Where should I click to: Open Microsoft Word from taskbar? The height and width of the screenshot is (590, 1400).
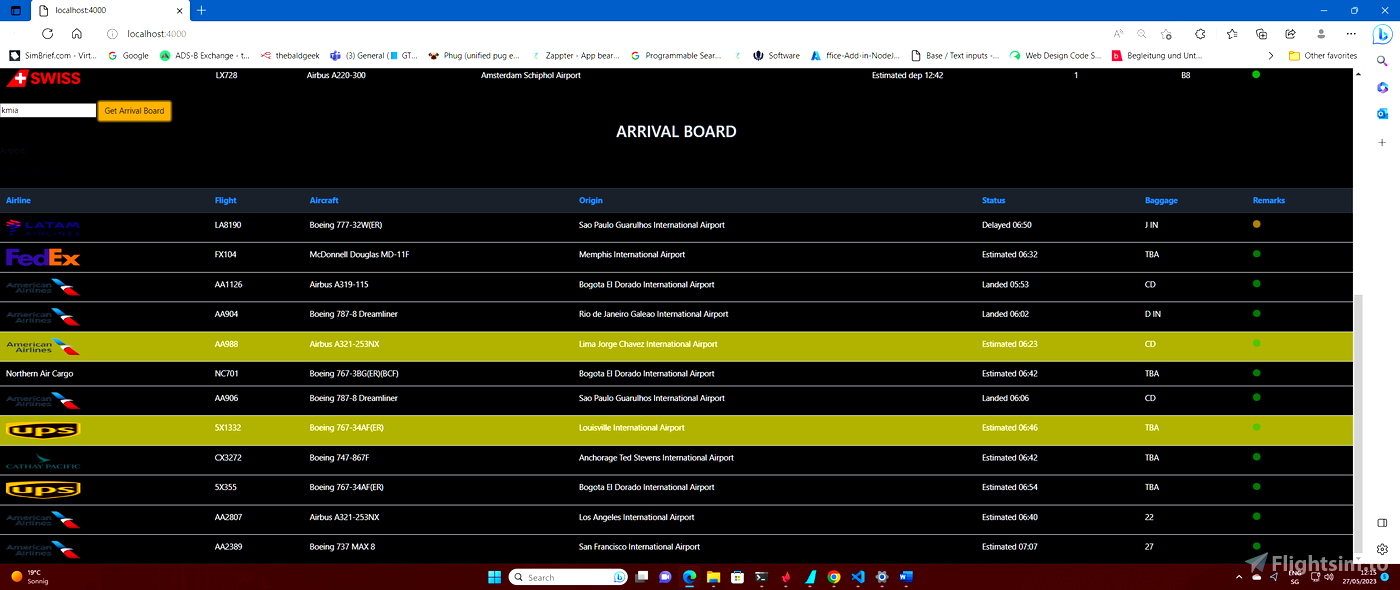[x=906, y=577]
